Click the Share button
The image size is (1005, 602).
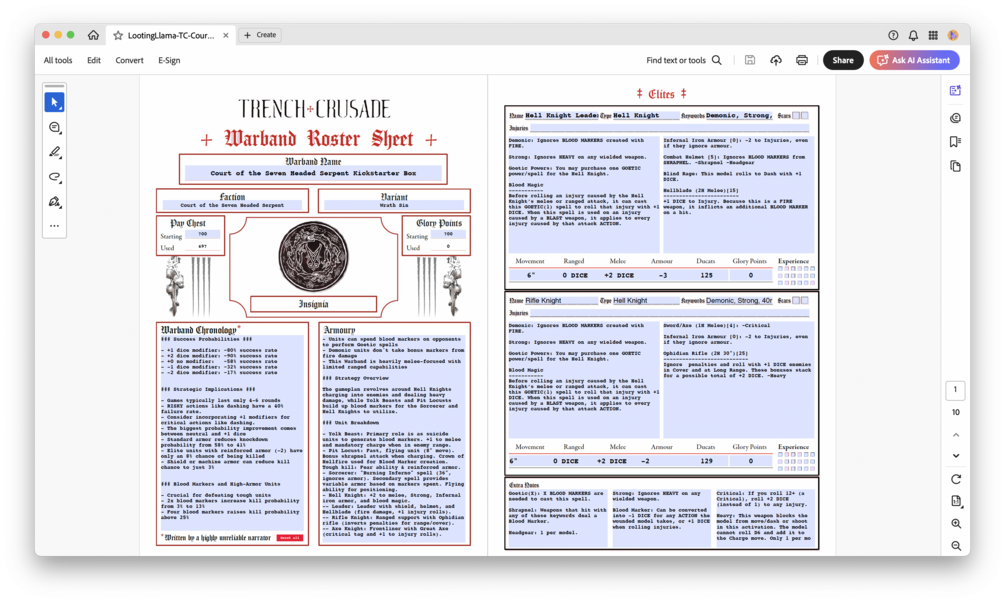[843, 60]
